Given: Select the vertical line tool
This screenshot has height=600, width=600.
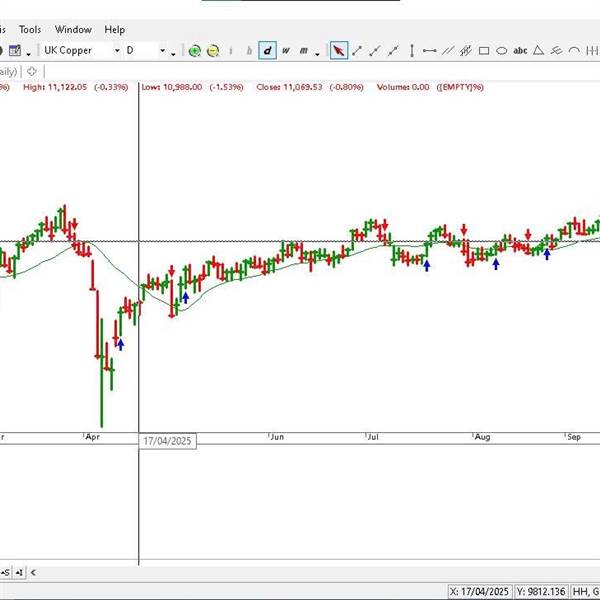Looking at the screenshot, I should pos(412,51).
